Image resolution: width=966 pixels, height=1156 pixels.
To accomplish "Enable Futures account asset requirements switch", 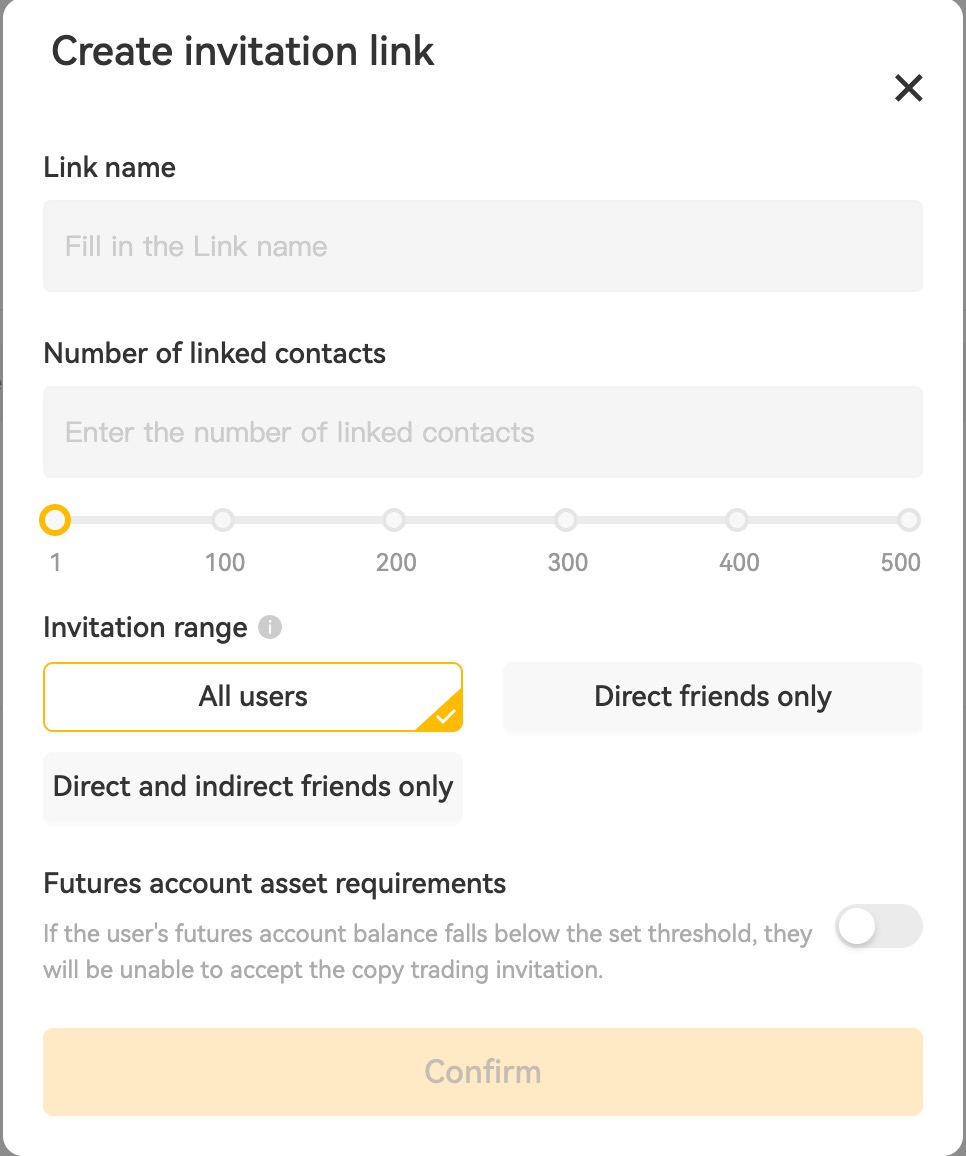I will 878,926.
